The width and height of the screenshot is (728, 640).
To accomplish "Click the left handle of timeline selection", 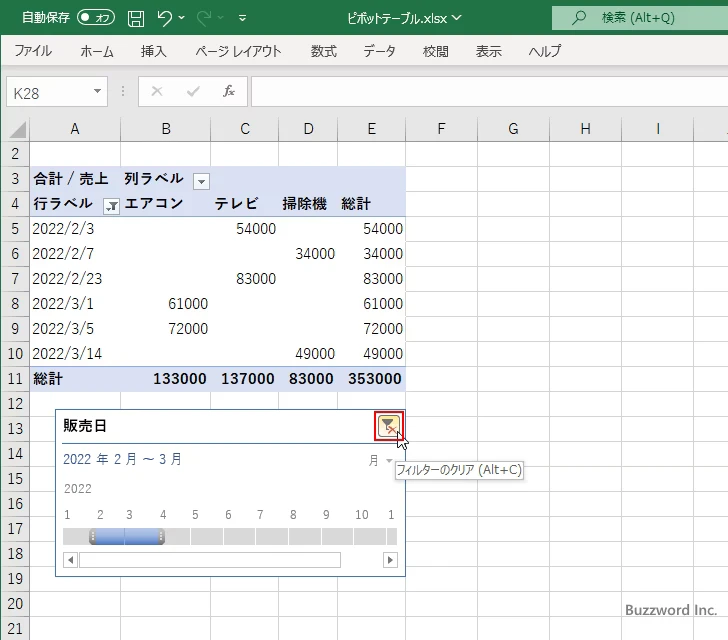I will [x=93, y=536].
